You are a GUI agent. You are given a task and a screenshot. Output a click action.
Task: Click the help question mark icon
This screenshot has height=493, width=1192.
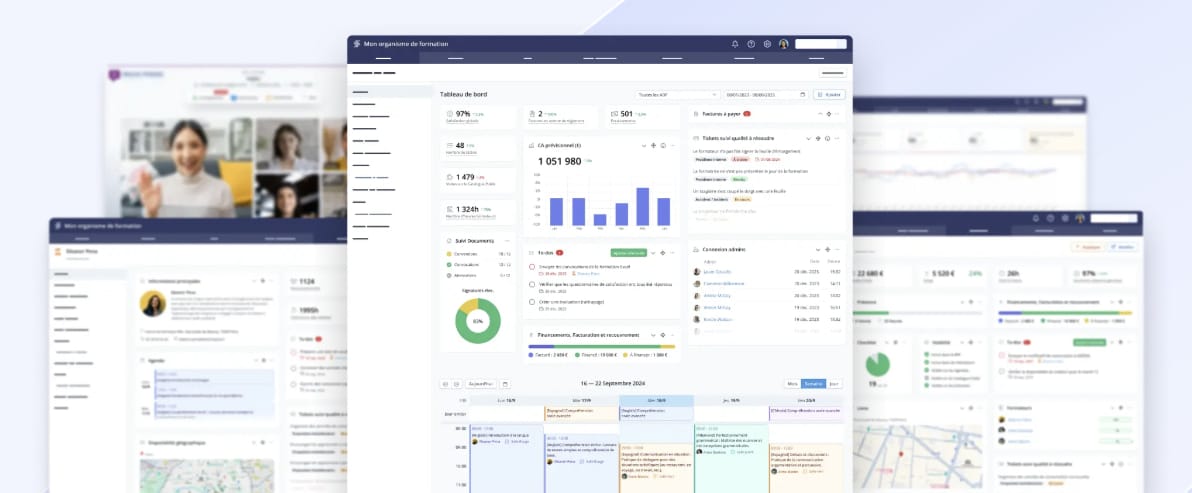click(751, 44)
